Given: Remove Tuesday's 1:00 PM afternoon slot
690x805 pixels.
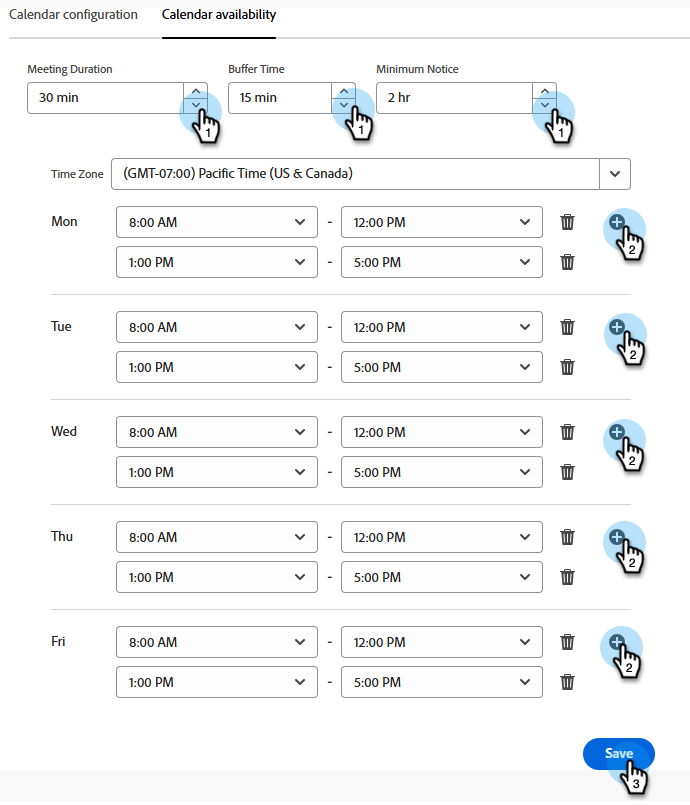Looking at the screenshot, I should [567, 367].
